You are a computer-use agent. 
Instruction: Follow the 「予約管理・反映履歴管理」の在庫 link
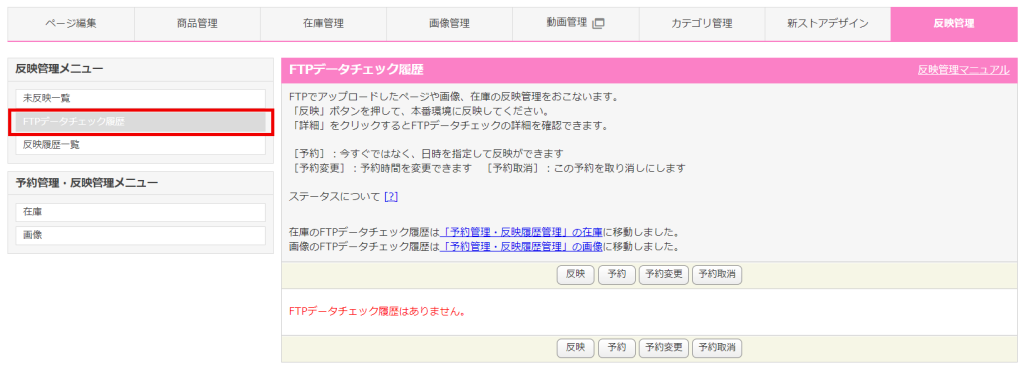coord(521,232)
